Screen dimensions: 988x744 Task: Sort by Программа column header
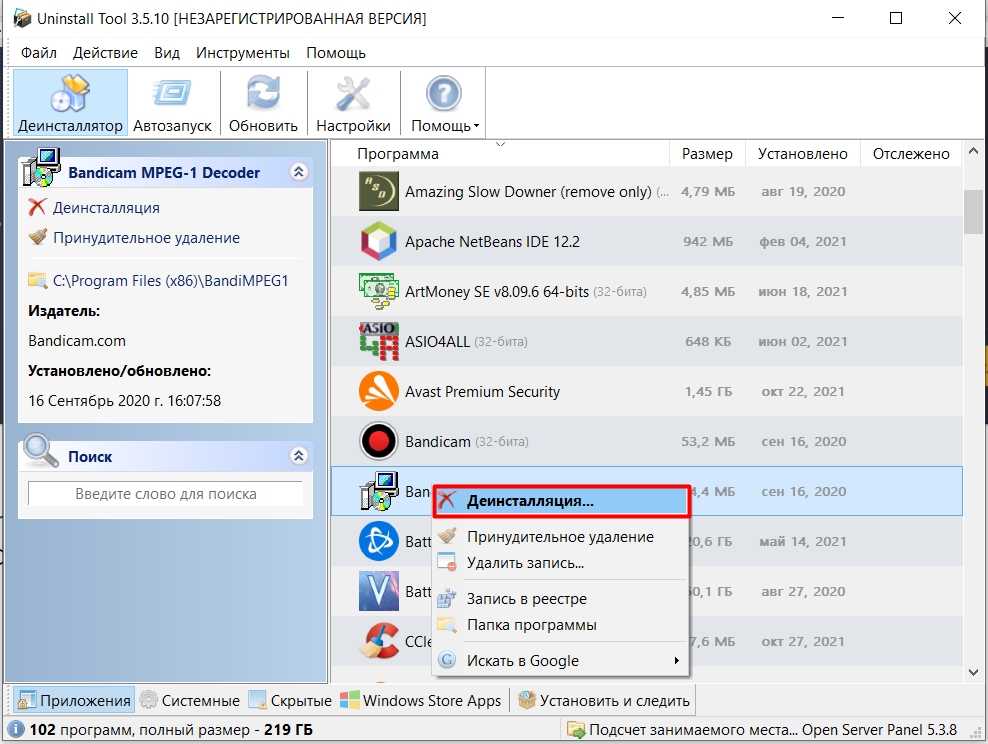tap(500, 154)
